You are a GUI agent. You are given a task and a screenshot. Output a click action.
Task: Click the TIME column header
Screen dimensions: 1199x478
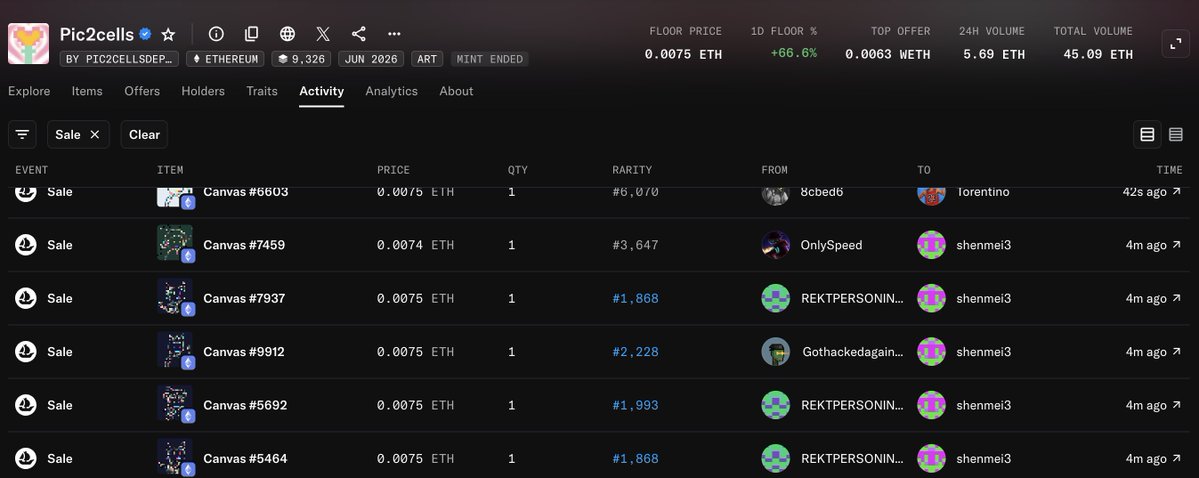[1169, 170]
